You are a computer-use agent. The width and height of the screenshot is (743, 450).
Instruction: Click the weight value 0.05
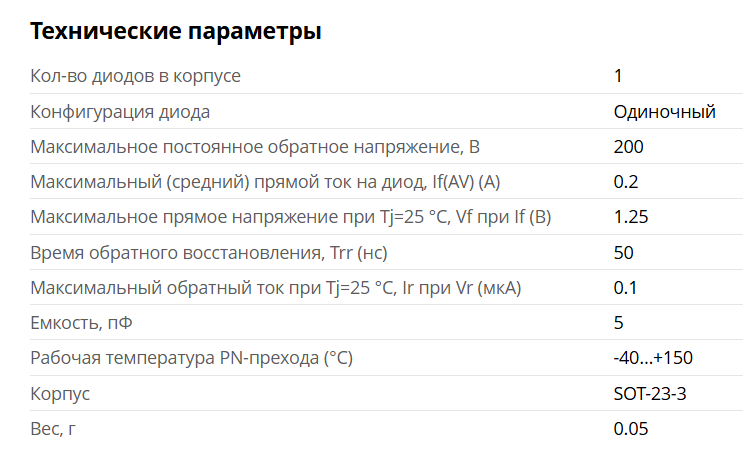[x=630, y=429]
